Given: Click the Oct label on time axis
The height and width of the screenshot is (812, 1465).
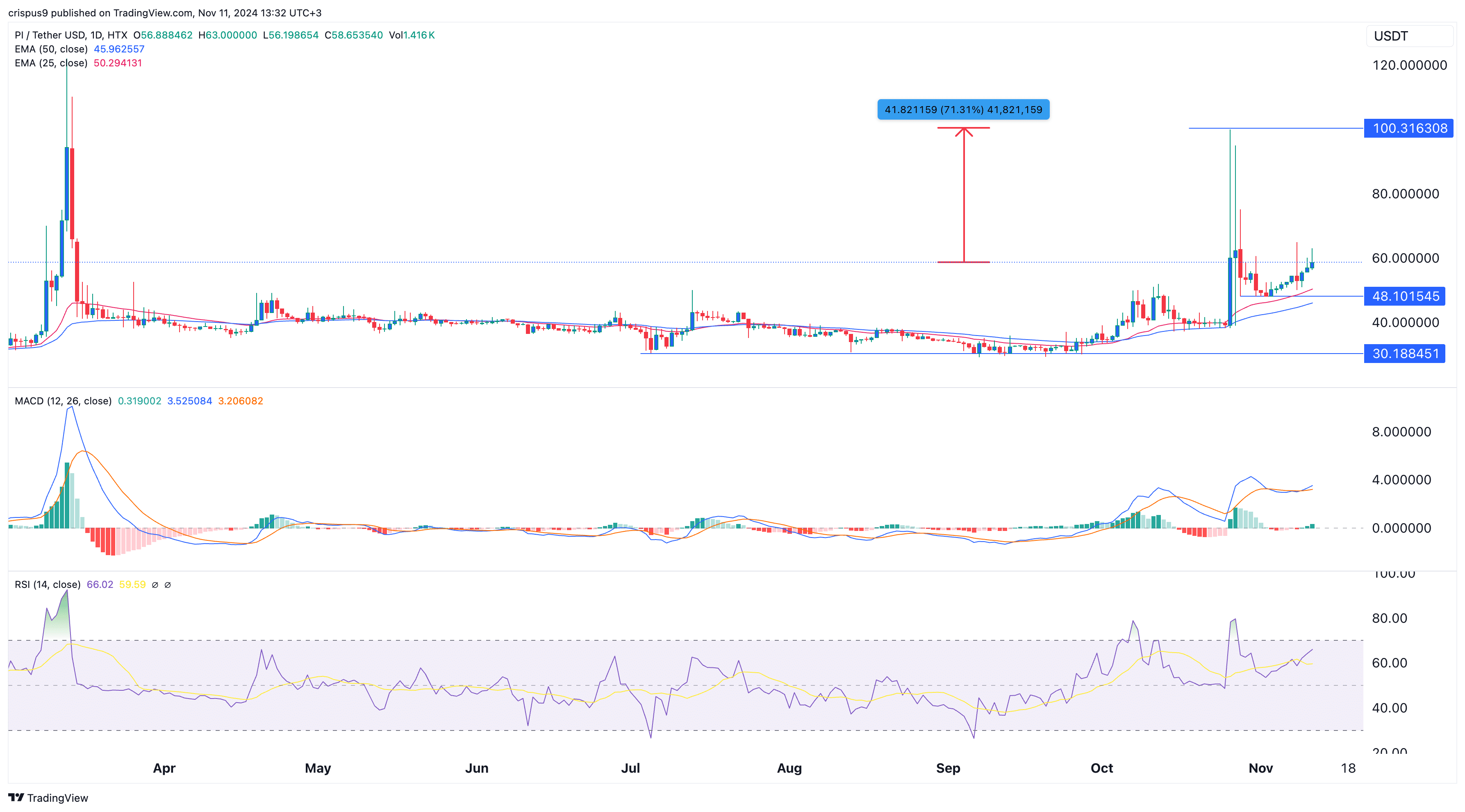Looking at the screenshot, I should coord(1101,768).
